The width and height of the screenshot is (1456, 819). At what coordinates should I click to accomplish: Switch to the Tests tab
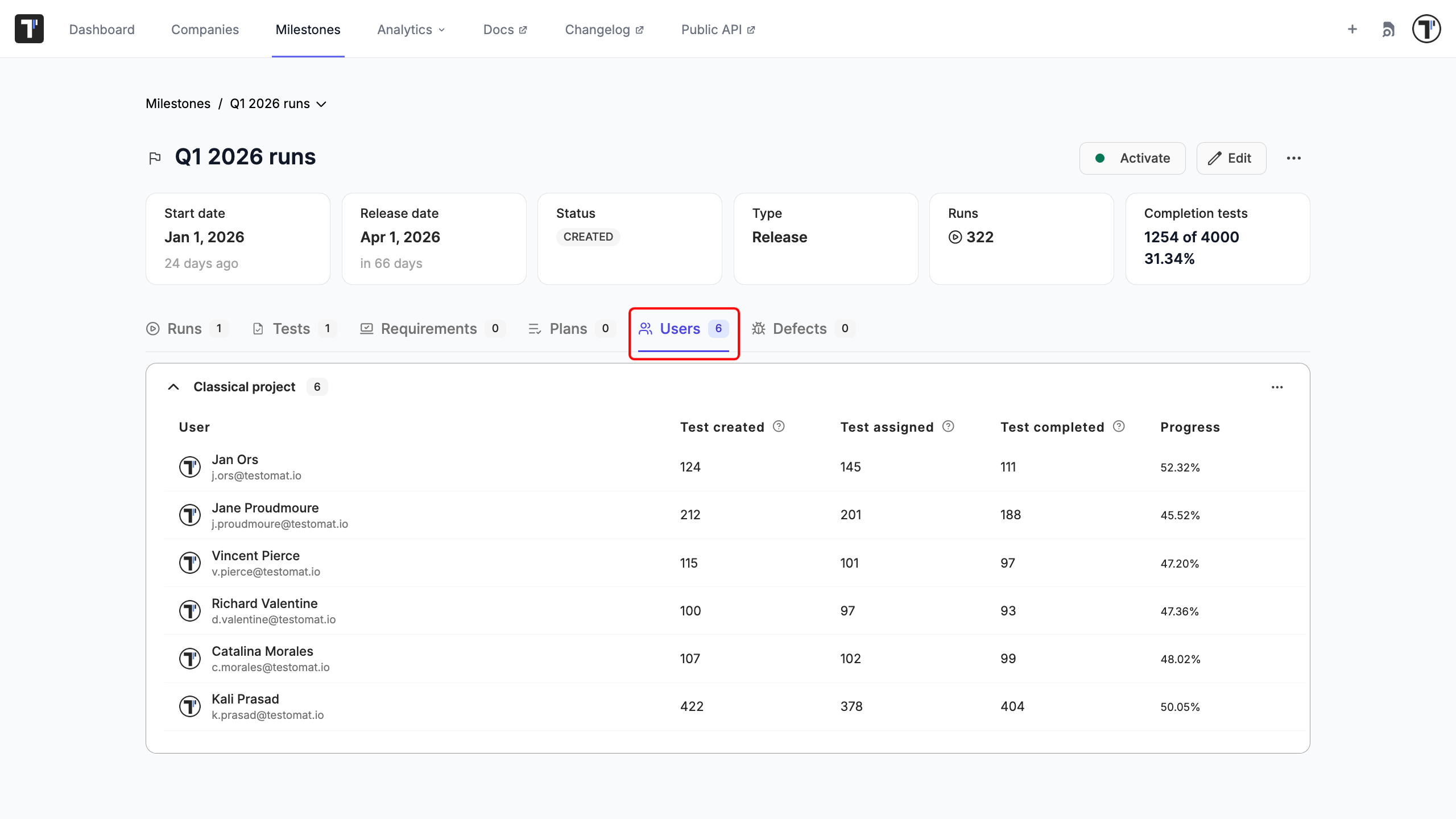click(x=294, y=329)
